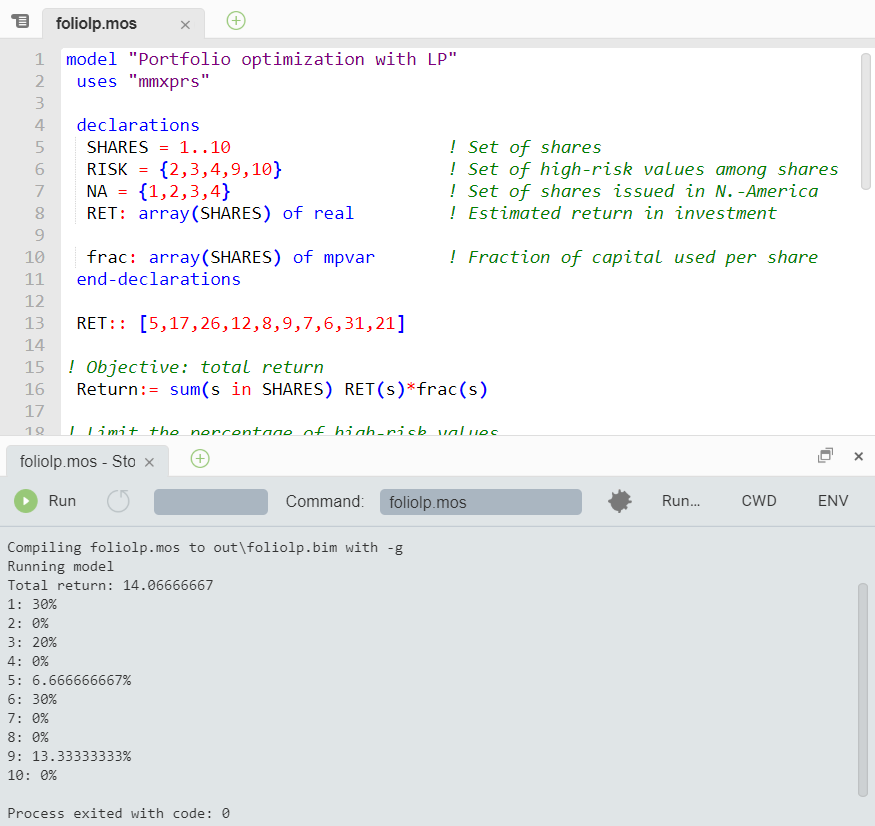Open the sidebar outline icon
Screen dimensions: 875x826
(x=21, y=22)
